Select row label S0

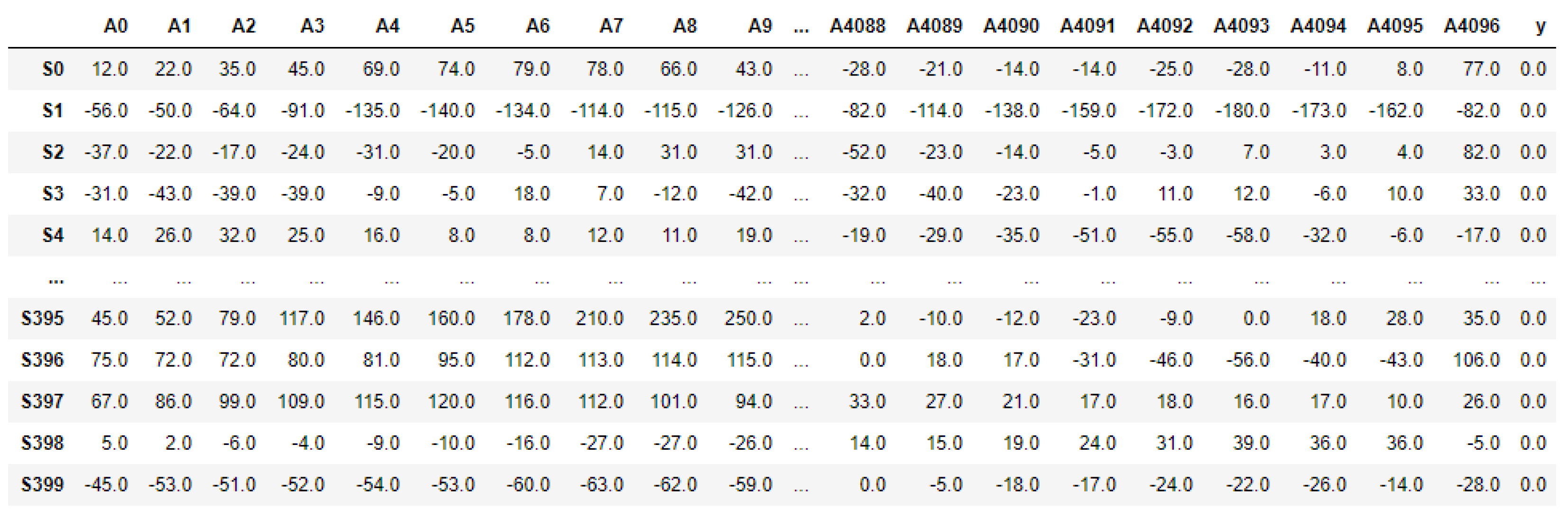pos(53,69)
